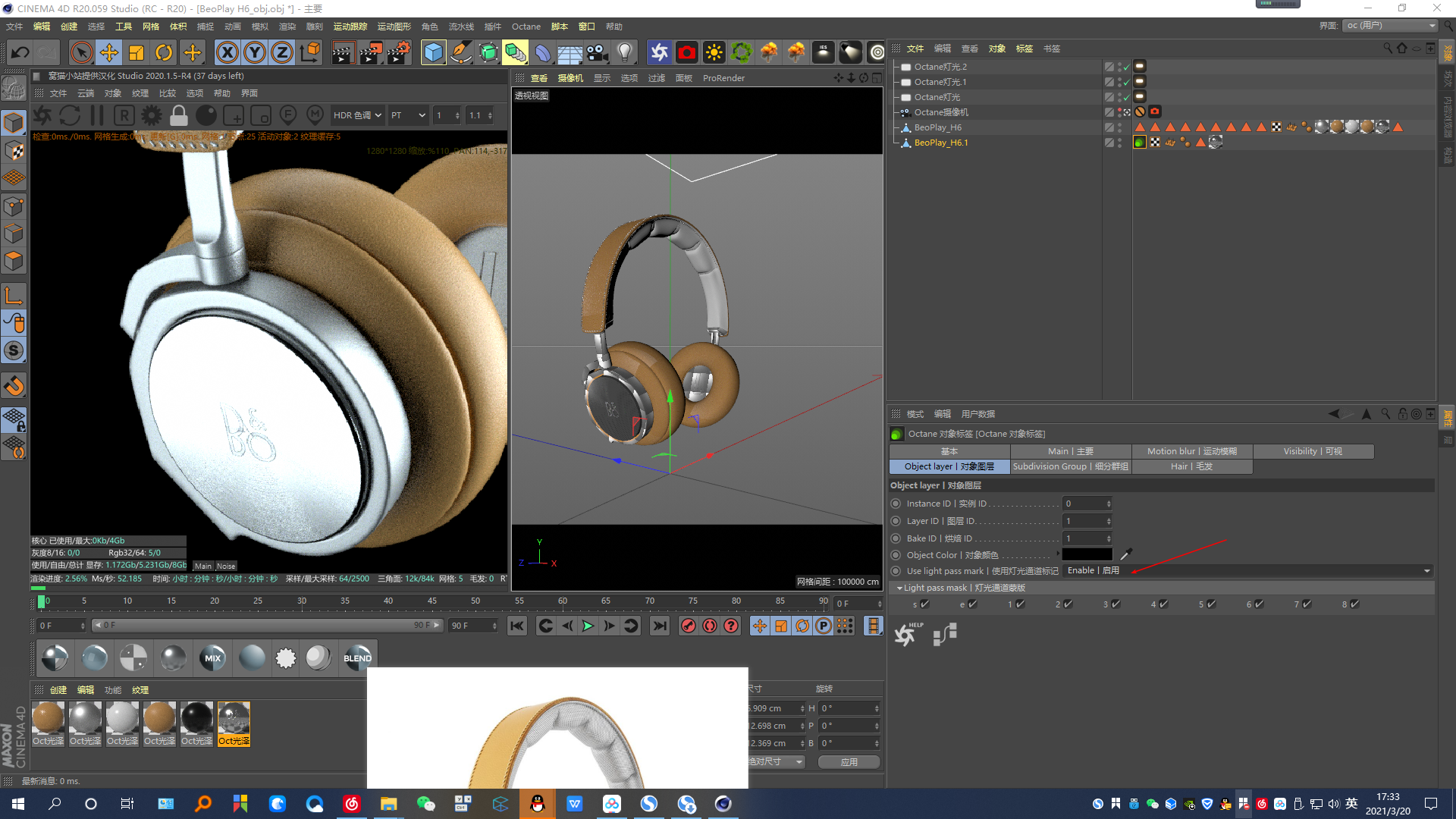1456x819 pixels.
Task: Uncheck light pass mask checkbox 3
Action: tap(1116, 604)
